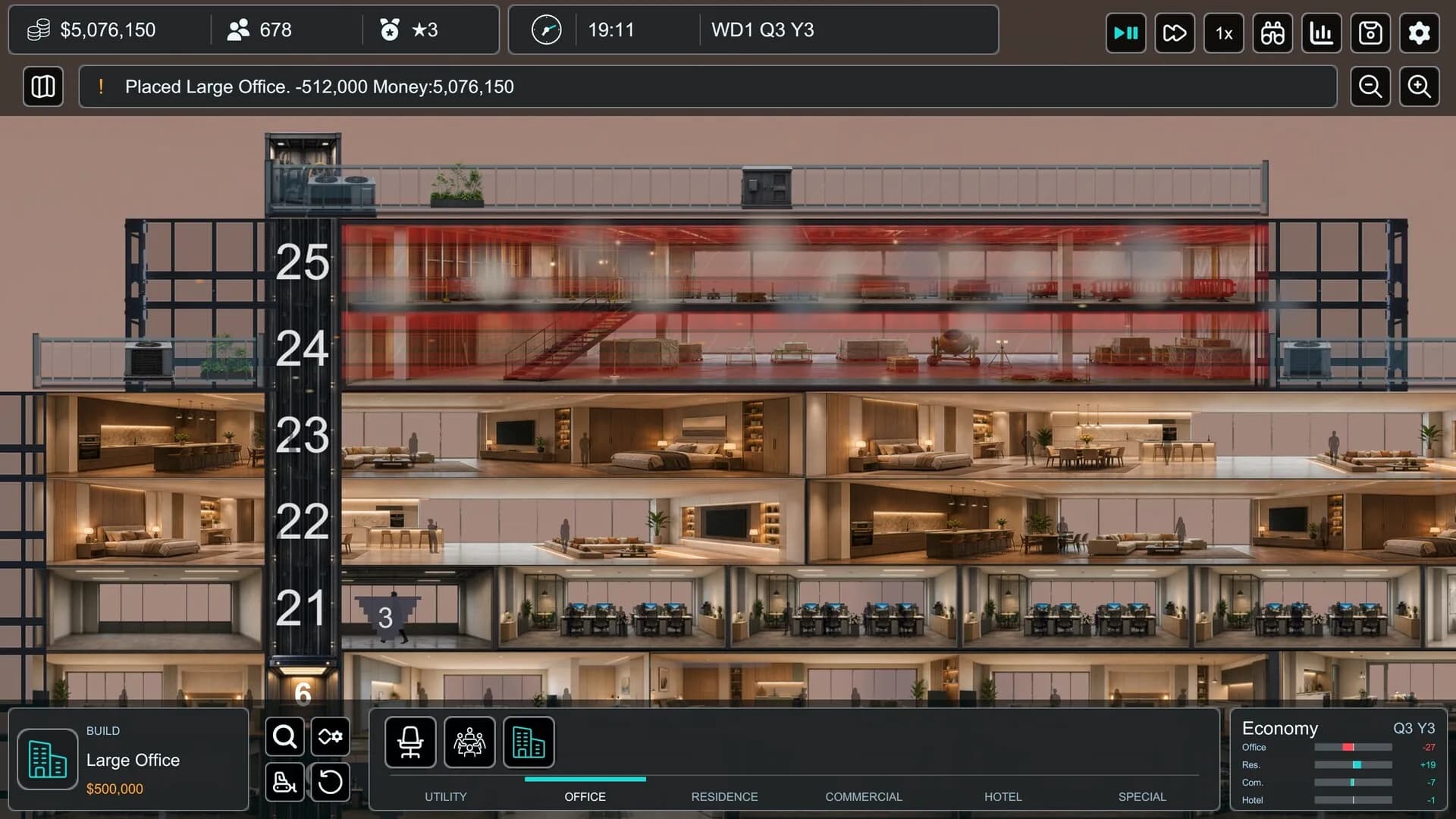
Task: Toggle the play/pause control
Action: click(1125, 33)
